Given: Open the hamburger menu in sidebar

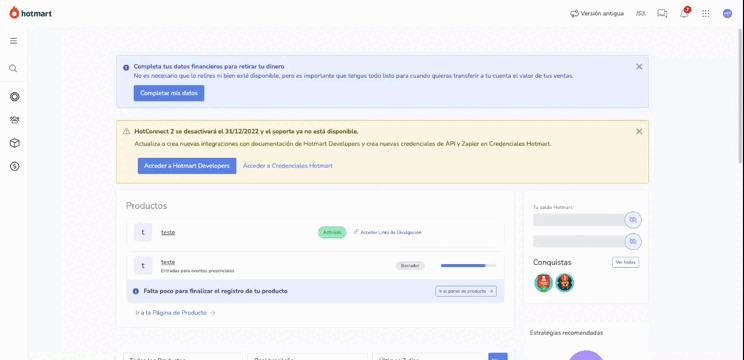Looking at the screenshot, I should click(13, 41).
